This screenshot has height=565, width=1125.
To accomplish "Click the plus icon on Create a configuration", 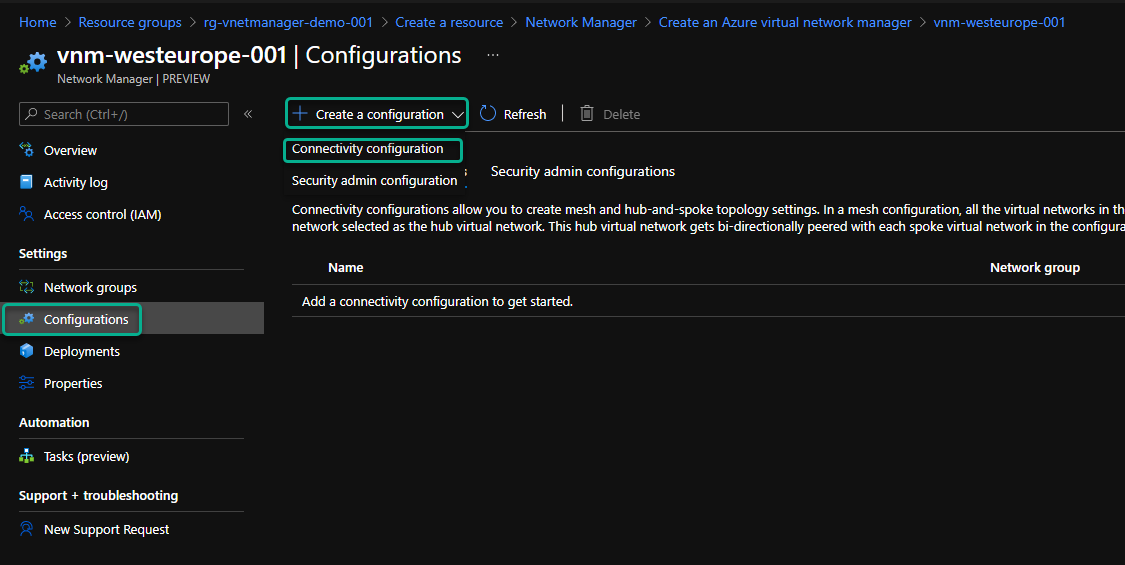I will [300, 113].
